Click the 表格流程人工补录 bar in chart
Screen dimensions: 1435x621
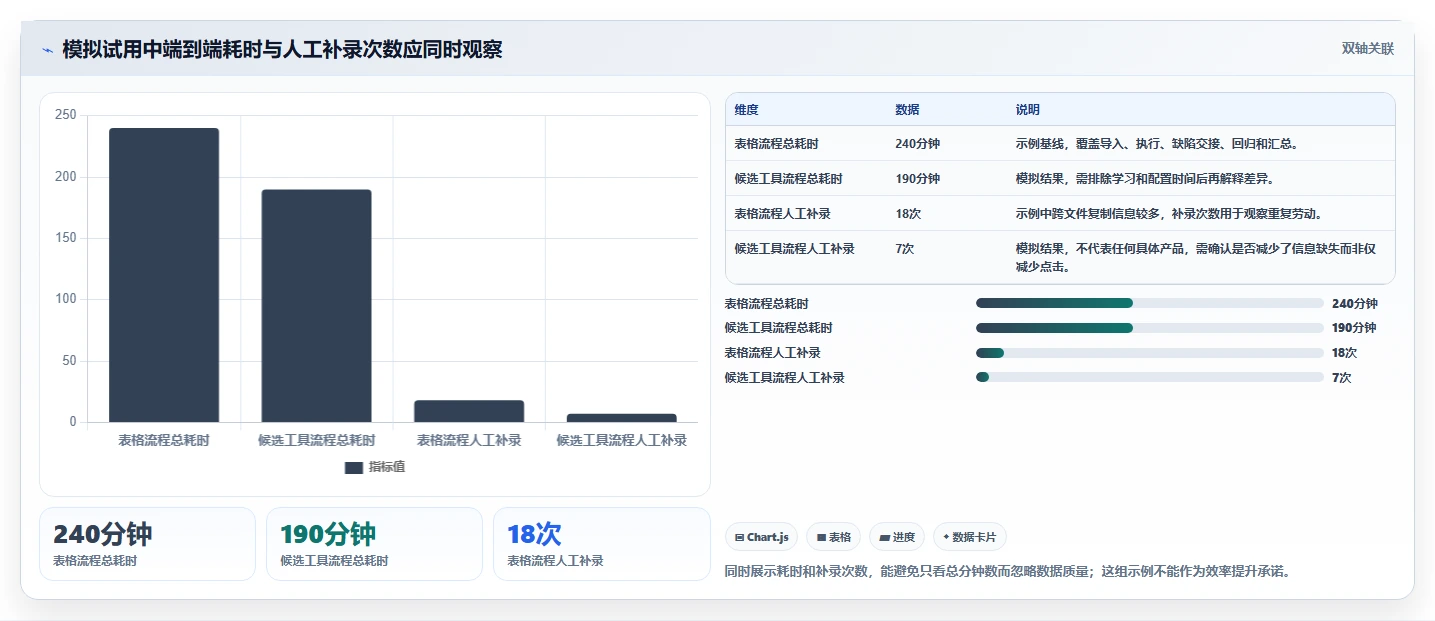469,411
